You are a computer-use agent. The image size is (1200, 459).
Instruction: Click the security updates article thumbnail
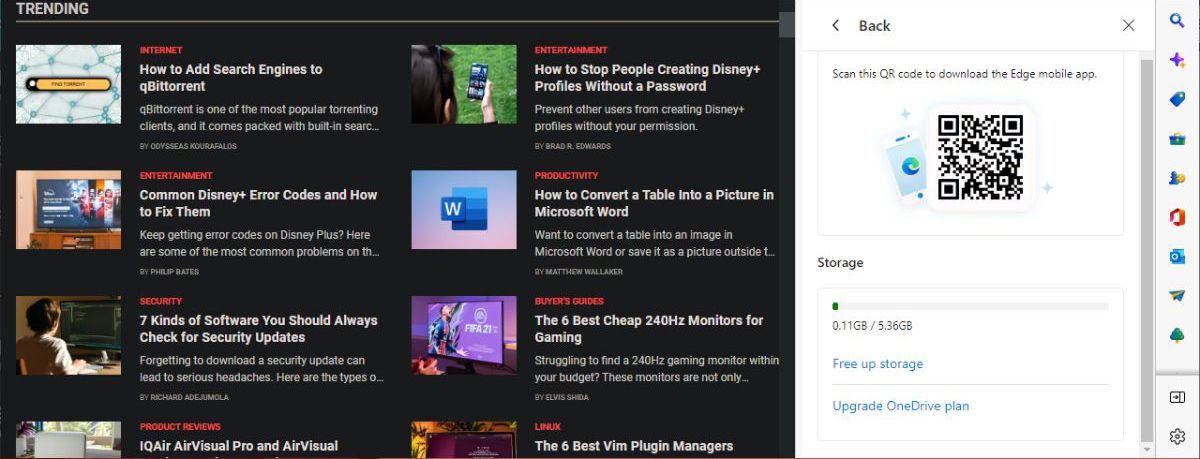68,335
